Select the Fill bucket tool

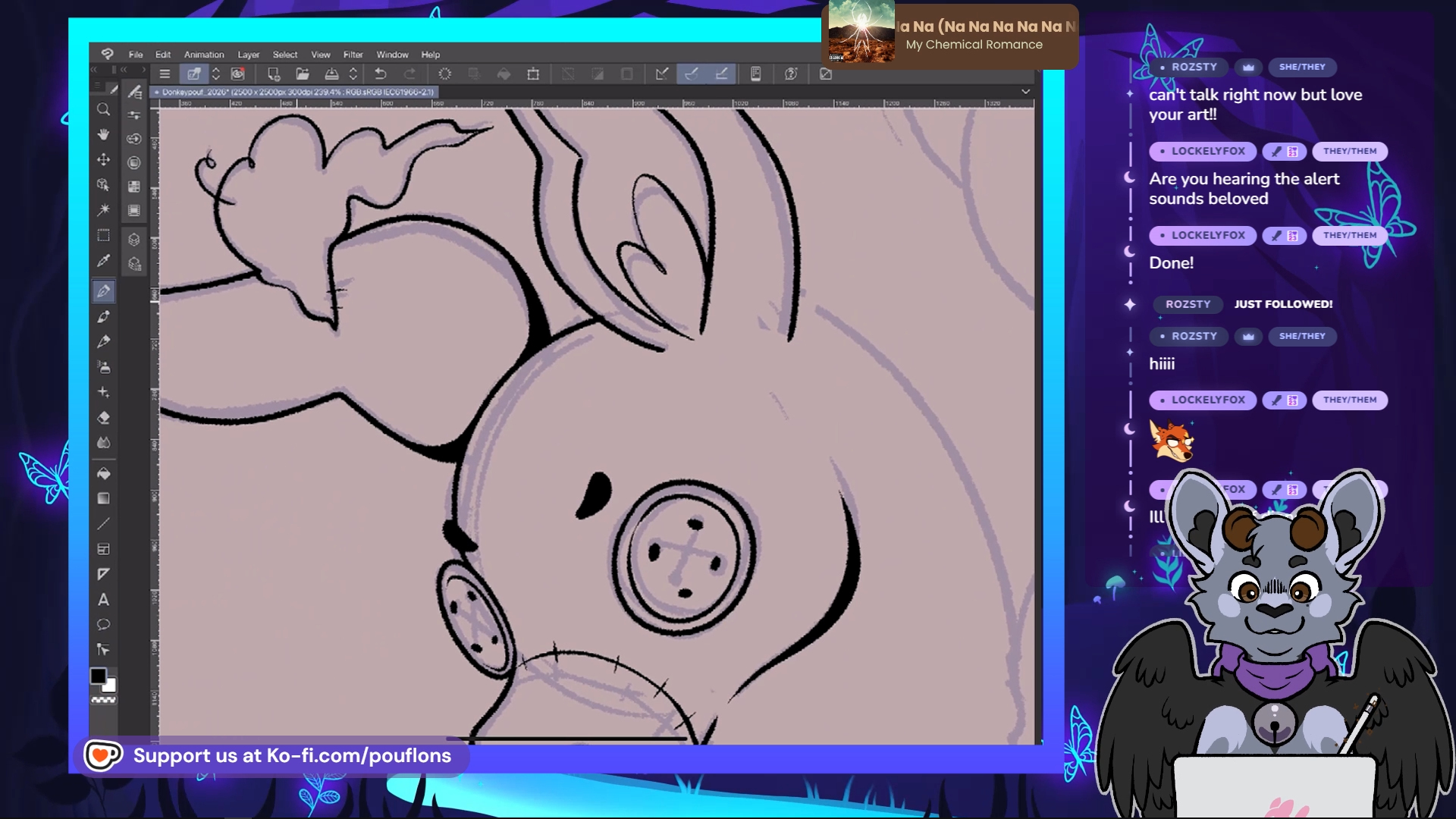103,473
